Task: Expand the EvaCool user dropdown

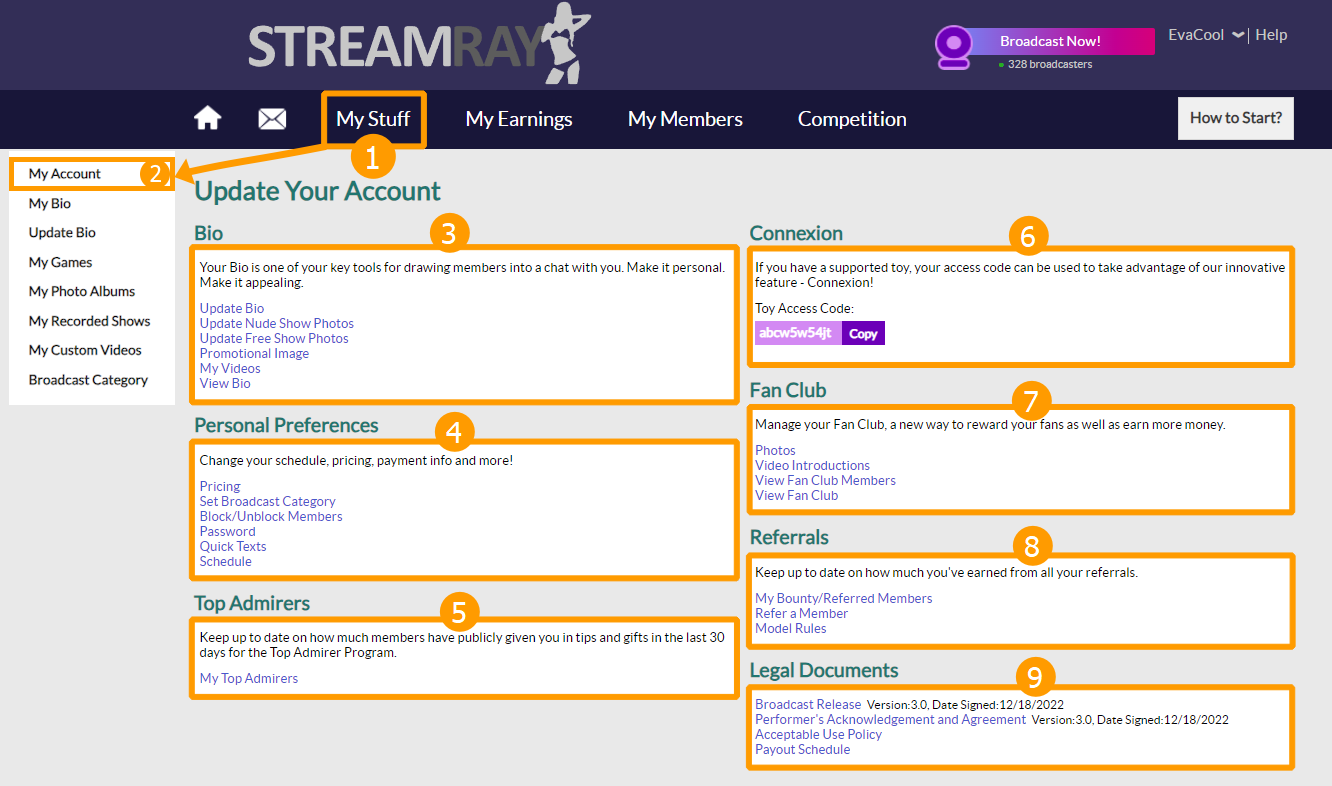Action: pyautogui.click(x=1206, y=35)
